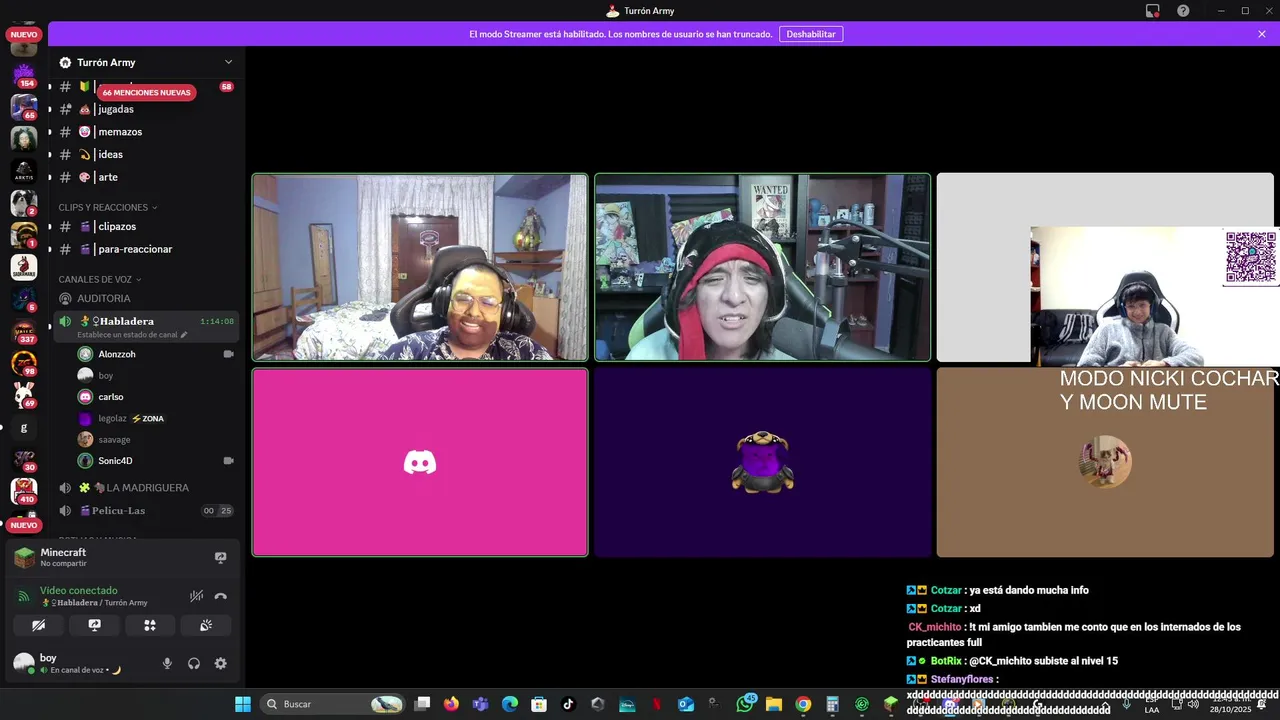Open the jugadas channel

[x=146, y=109]
